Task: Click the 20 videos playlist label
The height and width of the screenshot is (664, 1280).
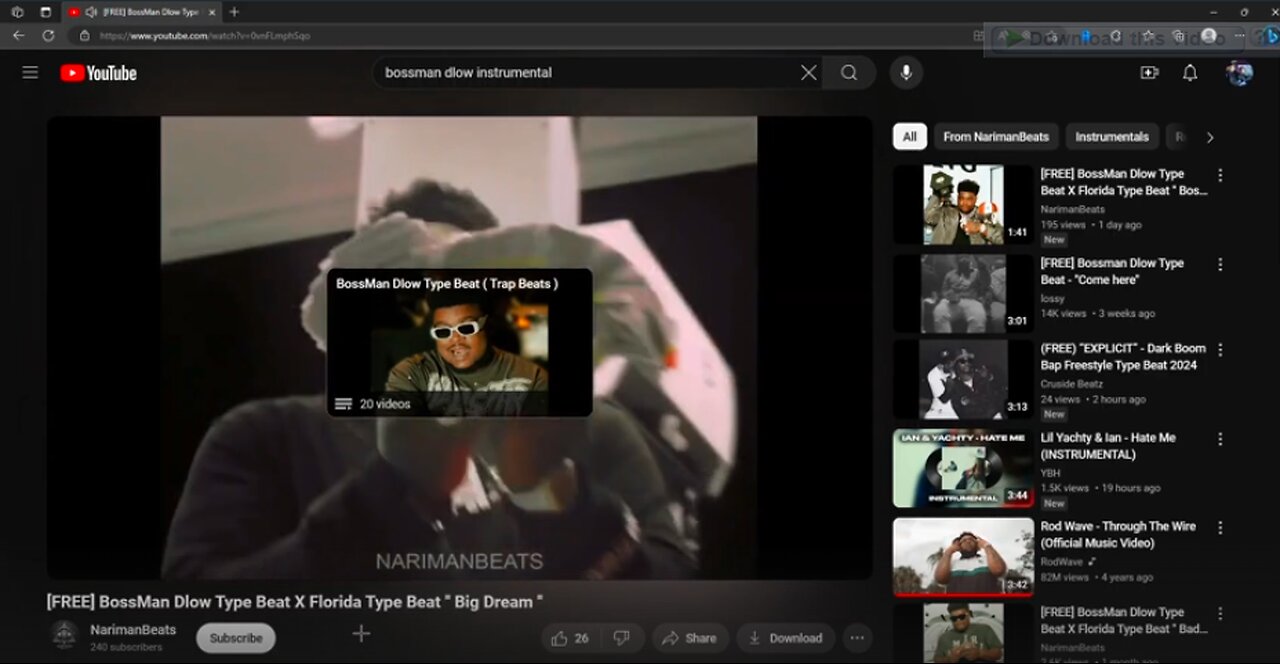Action: point(385,404)
